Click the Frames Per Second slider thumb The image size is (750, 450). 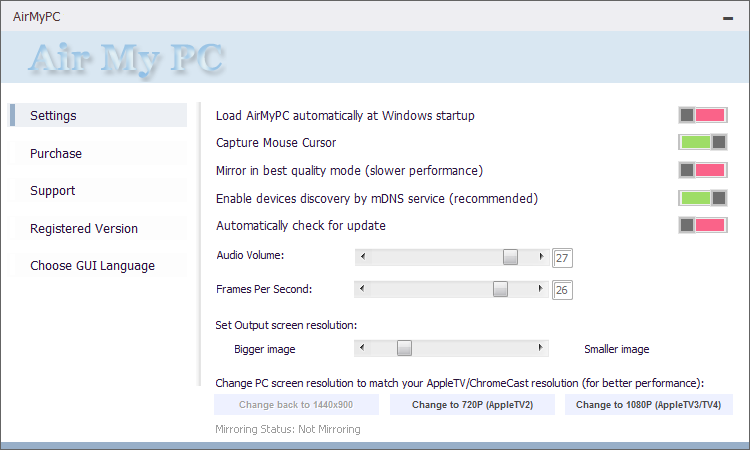click(500, 289)
